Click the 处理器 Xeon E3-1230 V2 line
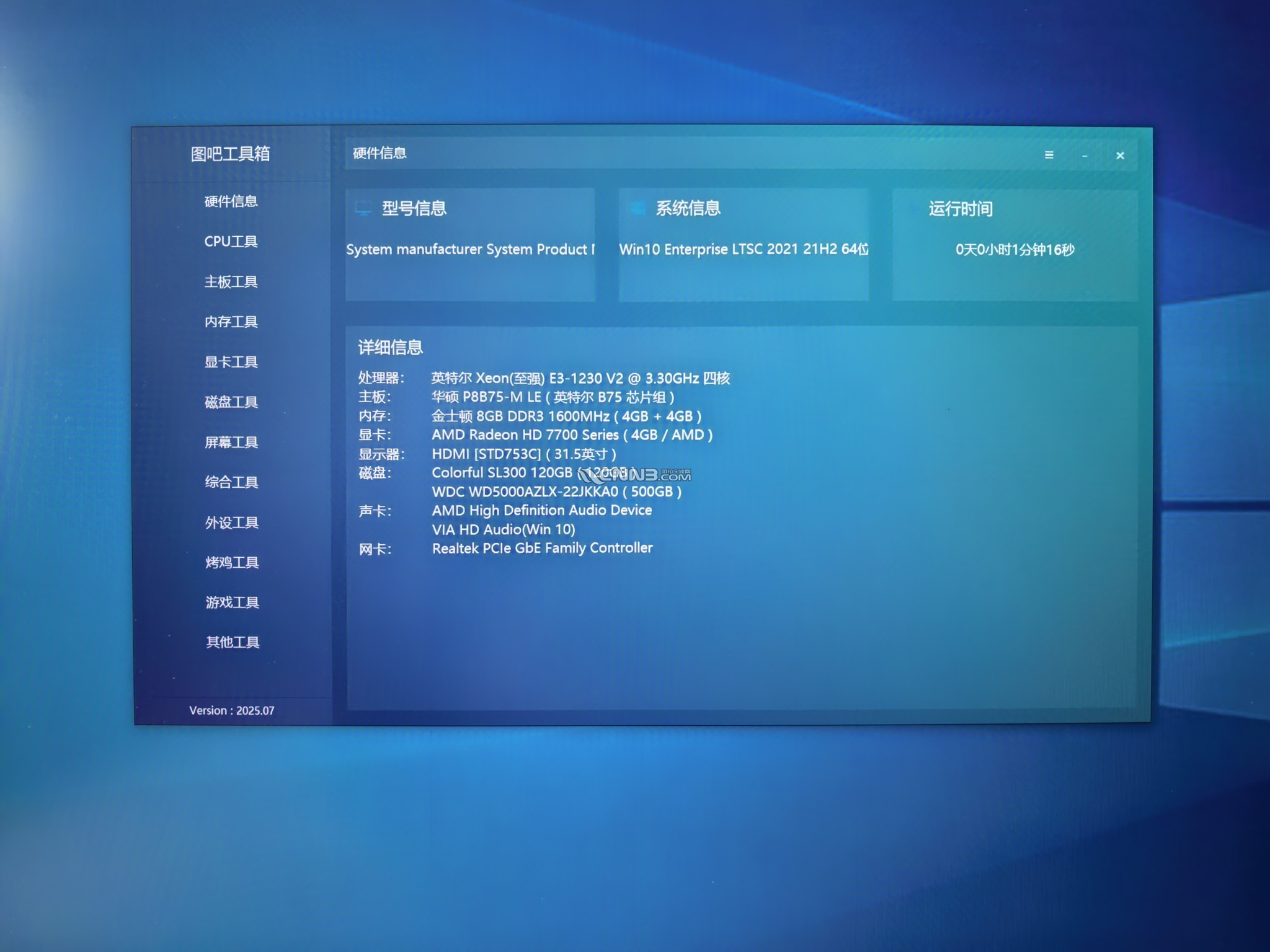The image size is (1270, 952). point(580,378)
